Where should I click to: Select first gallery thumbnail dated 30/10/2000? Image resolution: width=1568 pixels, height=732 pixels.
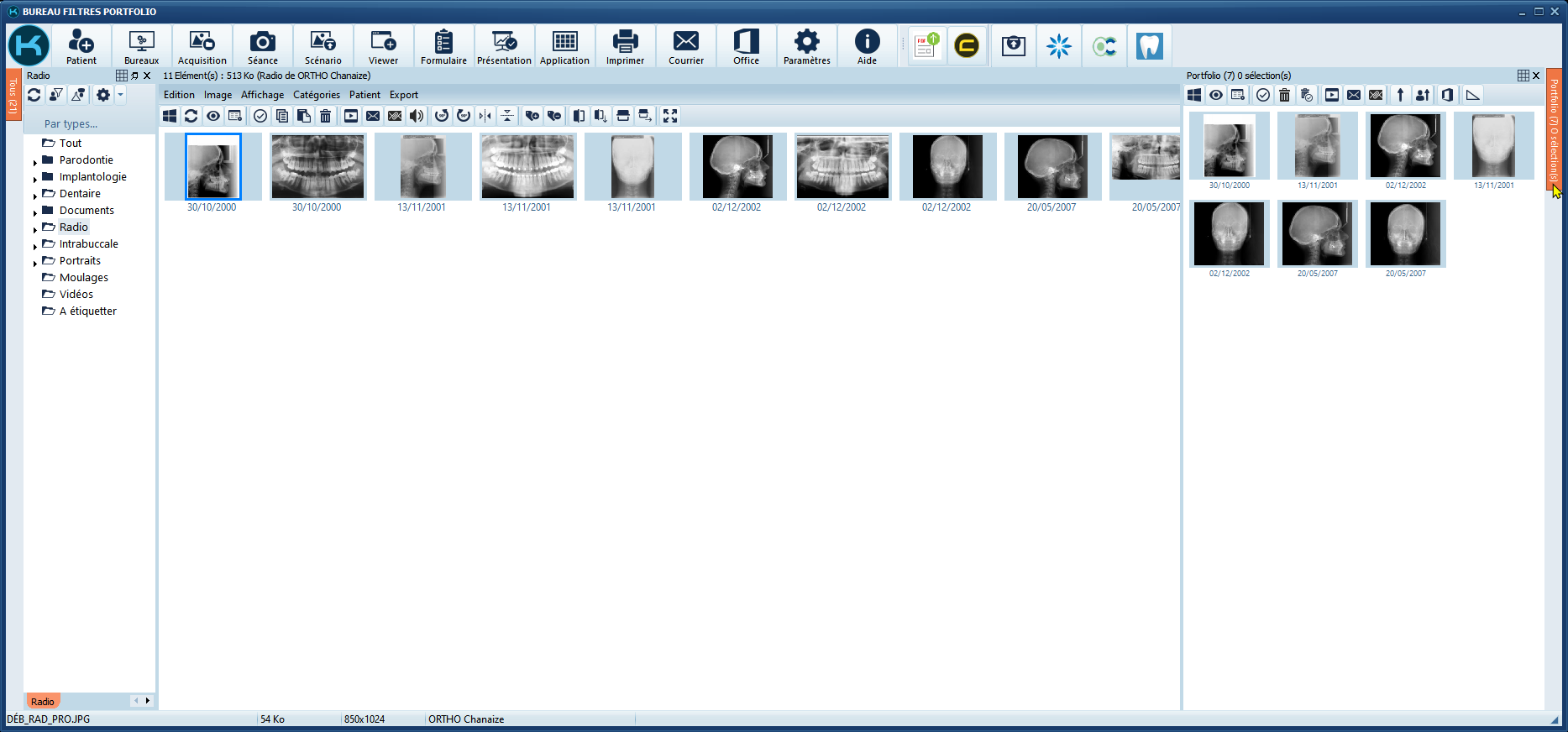[212, 166]
